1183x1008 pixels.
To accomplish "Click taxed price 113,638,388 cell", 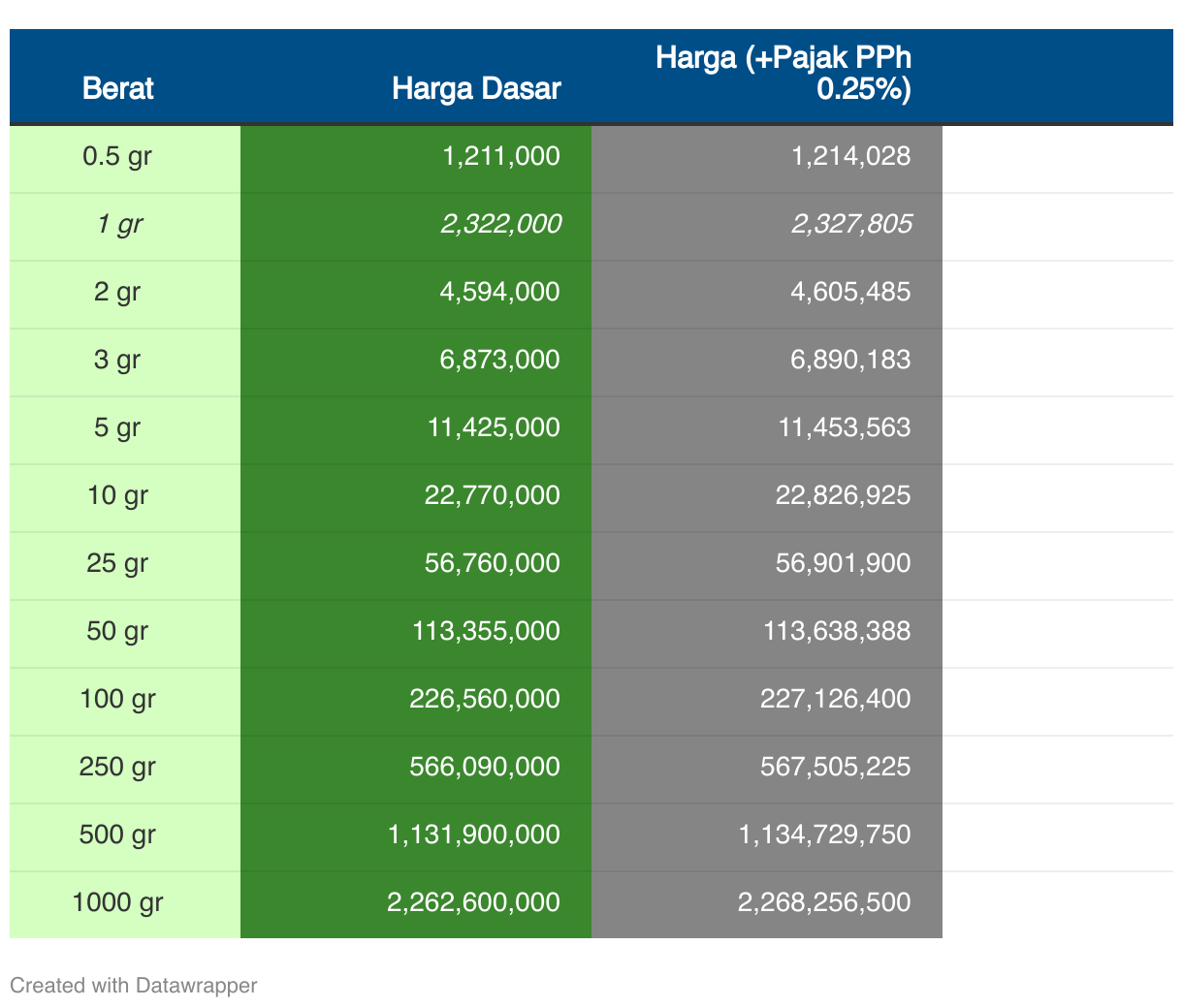I will tap(836, 631).
